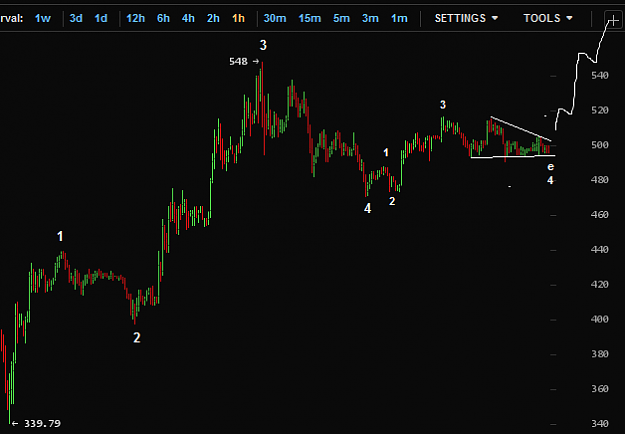Select the 2h interval
625x434 pixels.
[x=213, y=18]
